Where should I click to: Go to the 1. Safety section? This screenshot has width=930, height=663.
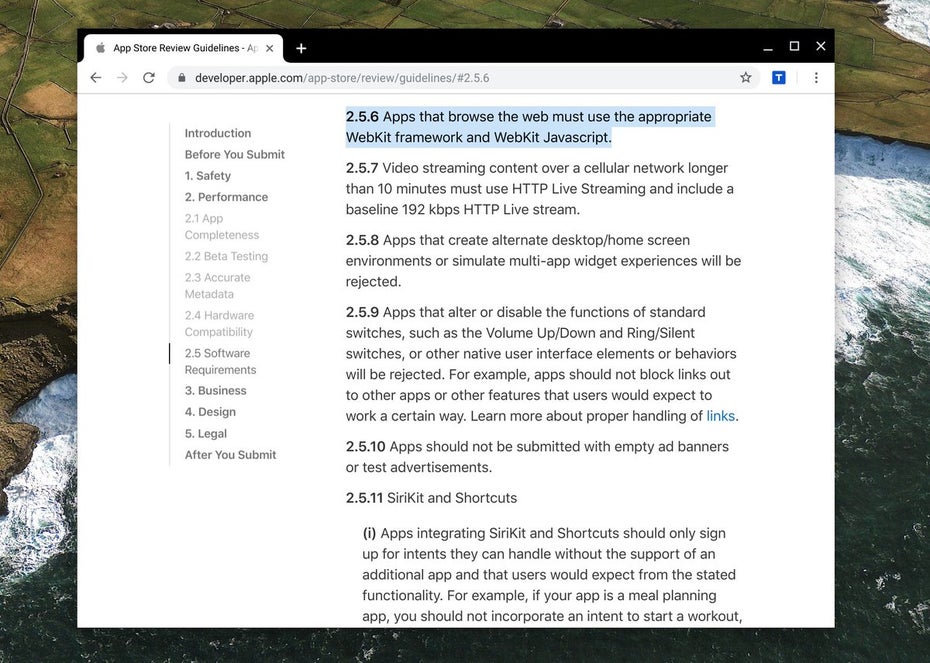click(208, 176)
